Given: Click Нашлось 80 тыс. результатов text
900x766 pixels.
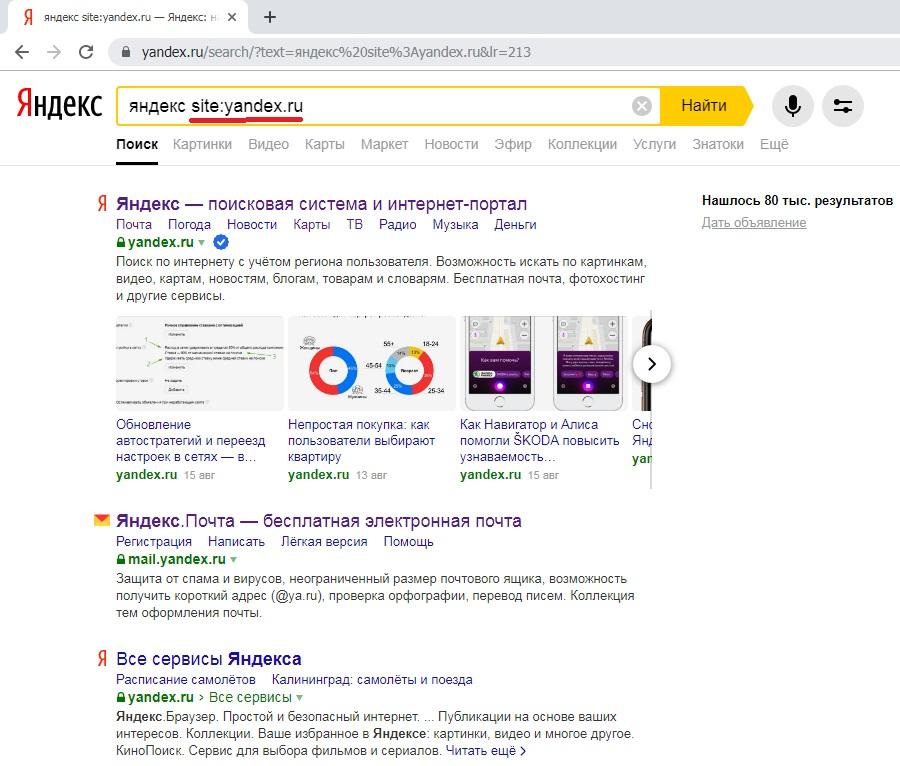Looking at the screenshot, I should click(x=797, y=200).
